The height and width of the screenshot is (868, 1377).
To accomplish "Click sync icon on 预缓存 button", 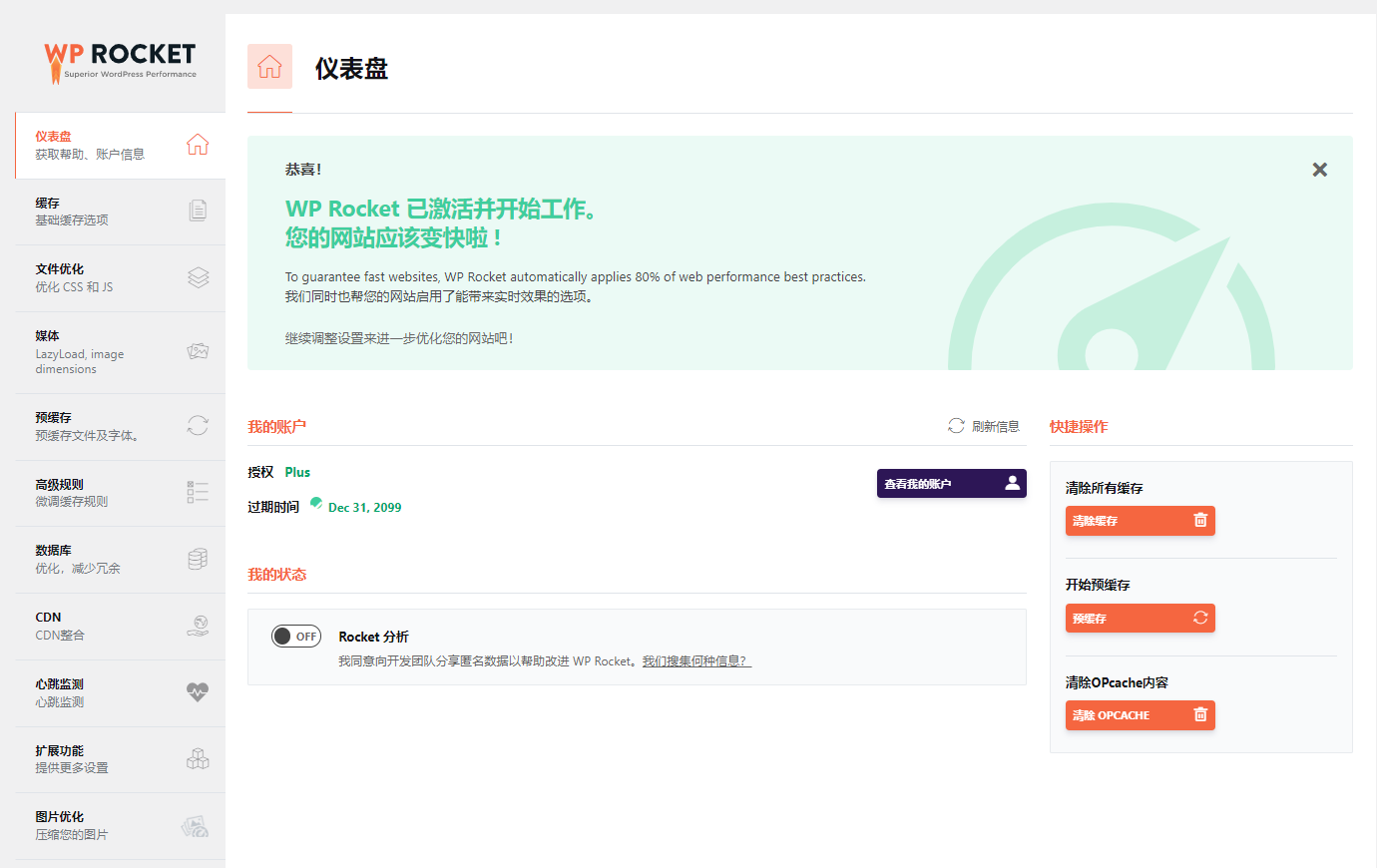I will (x=1200, y=618).
